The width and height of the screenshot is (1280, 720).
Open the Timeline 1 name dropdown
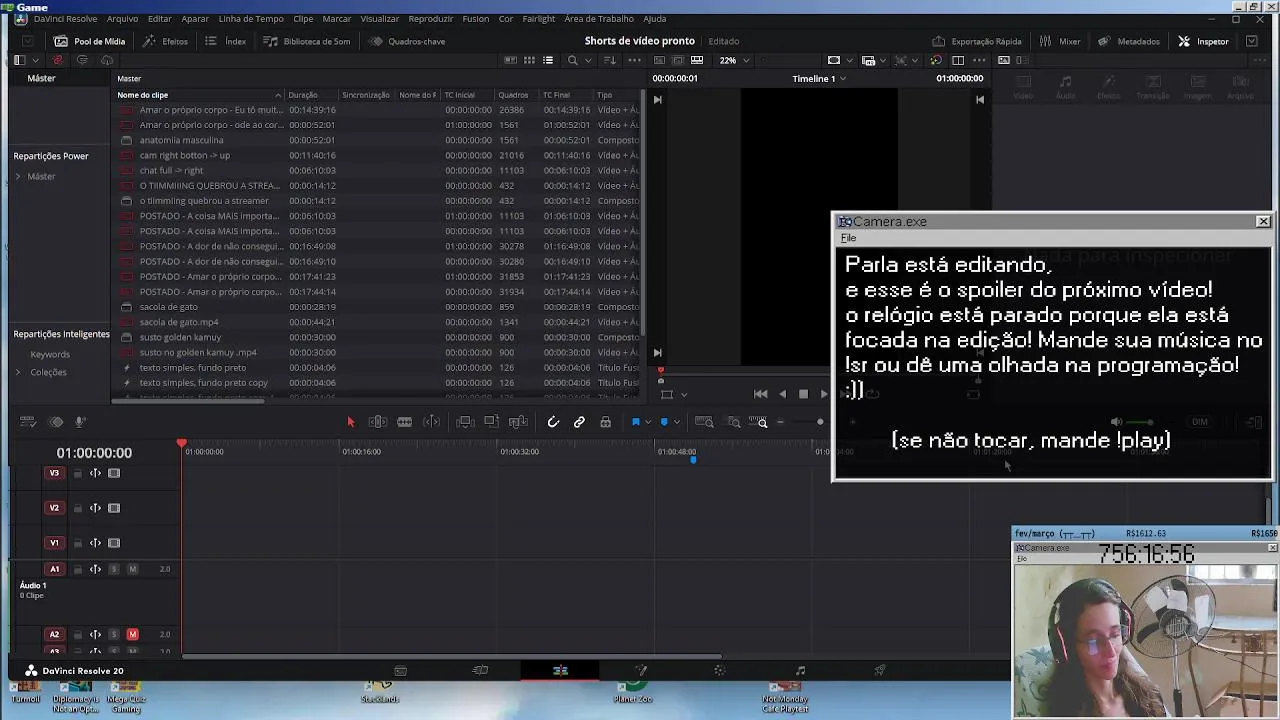(x=819, y=78)
